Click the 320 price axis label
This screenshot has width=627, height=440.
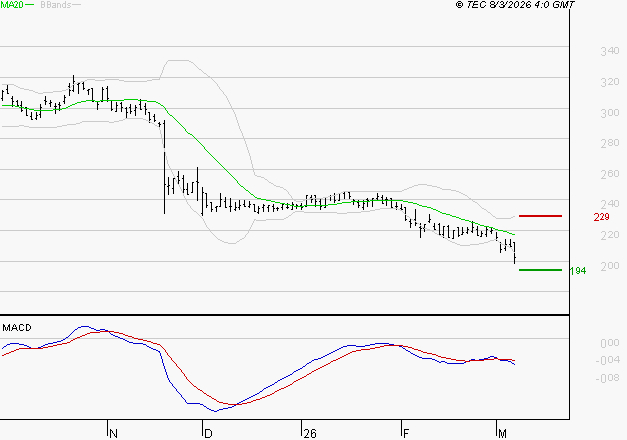(x=610, y=82)
